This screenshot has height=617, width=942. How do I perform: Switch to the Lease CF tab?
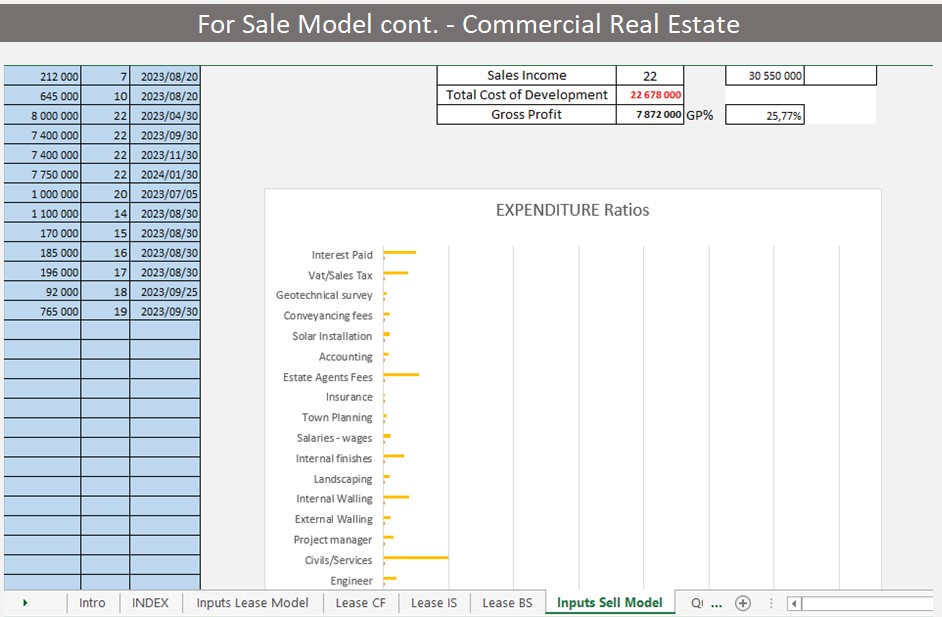(x=360, y=603)
